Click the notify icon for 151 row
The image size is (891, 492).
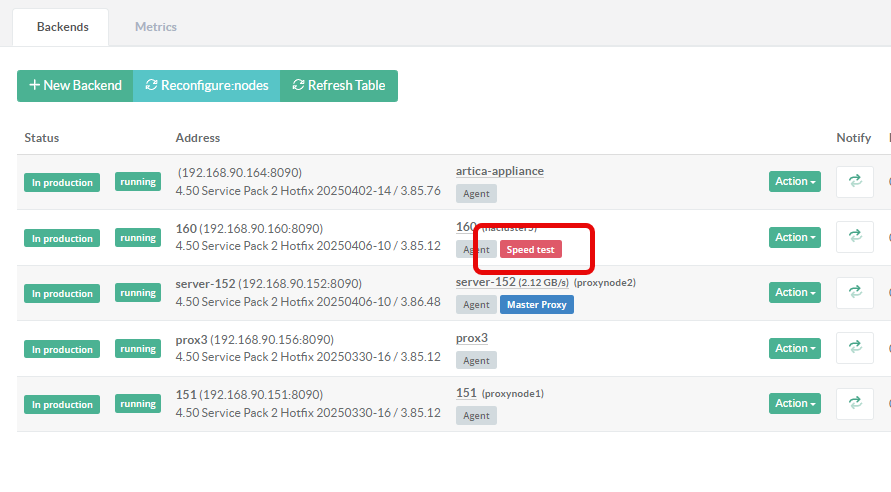(854, 403)
